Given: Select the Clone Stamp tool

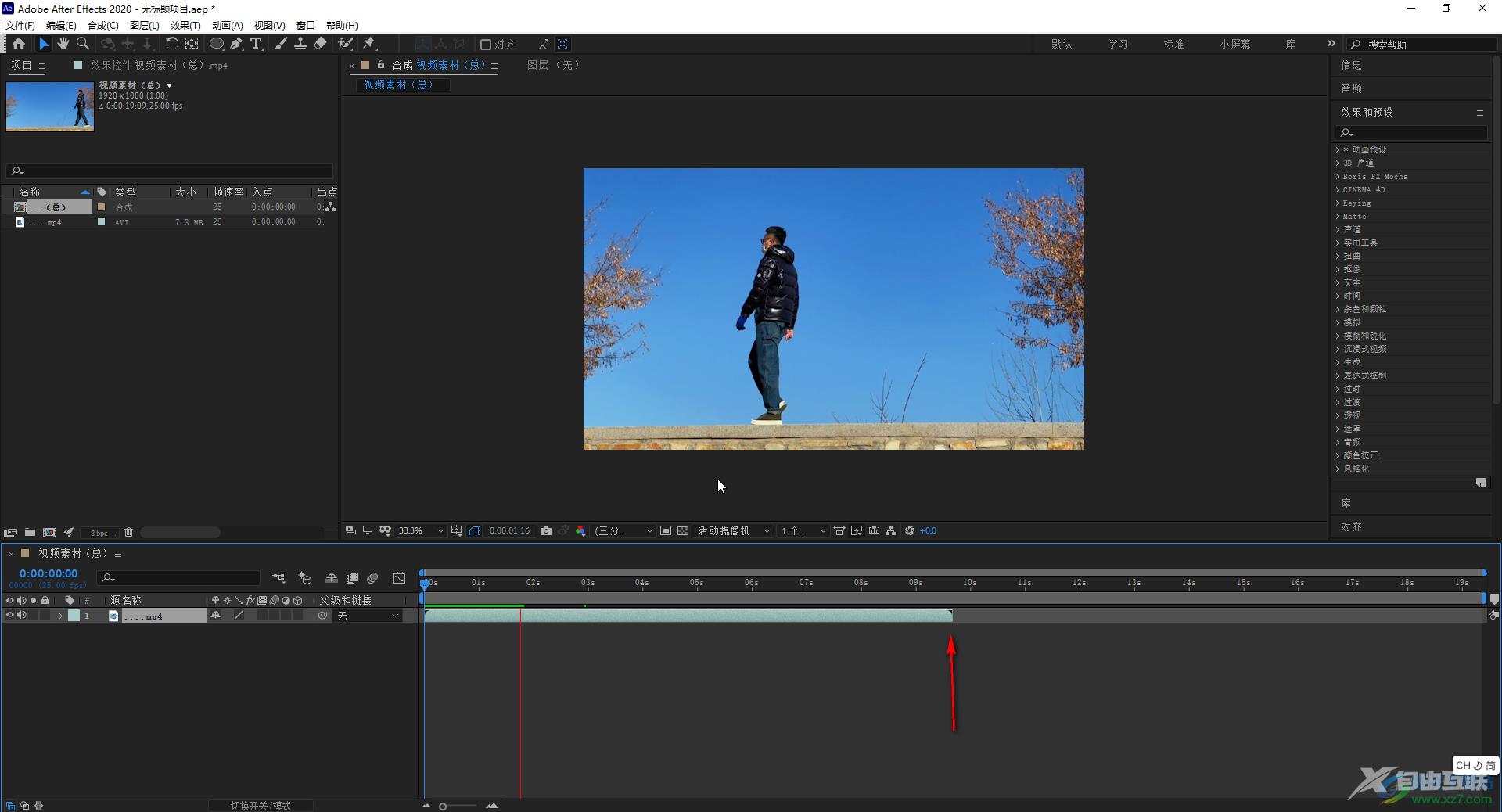Looking at the screenshot, I should (x=300, y=44).
